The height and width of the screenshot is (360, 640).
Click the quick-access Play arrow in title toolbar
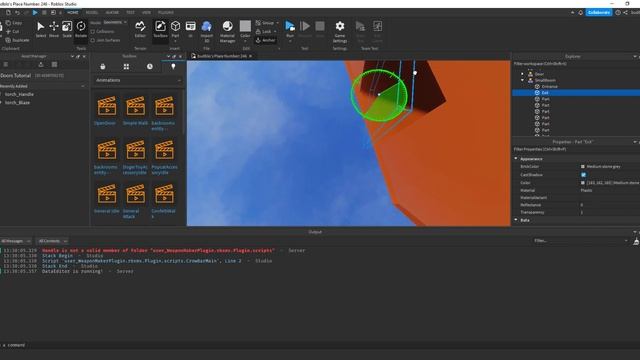point(35,13)
